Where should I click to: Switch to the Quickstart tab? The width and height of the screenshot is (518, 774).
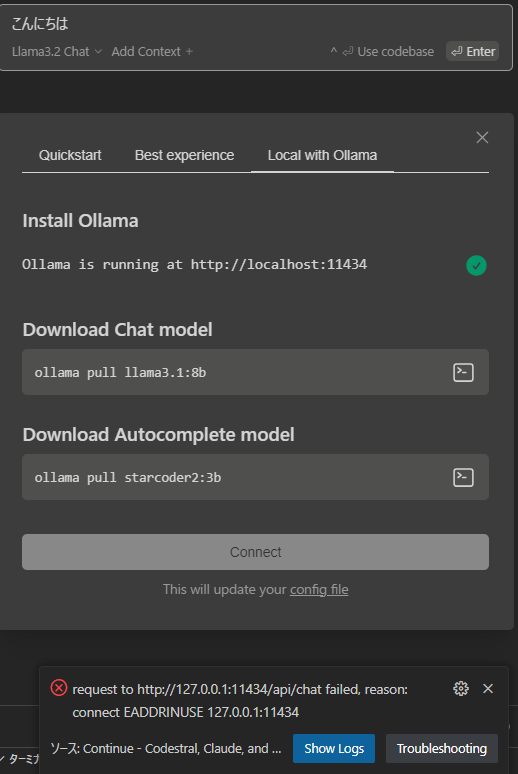pos(70,155)
